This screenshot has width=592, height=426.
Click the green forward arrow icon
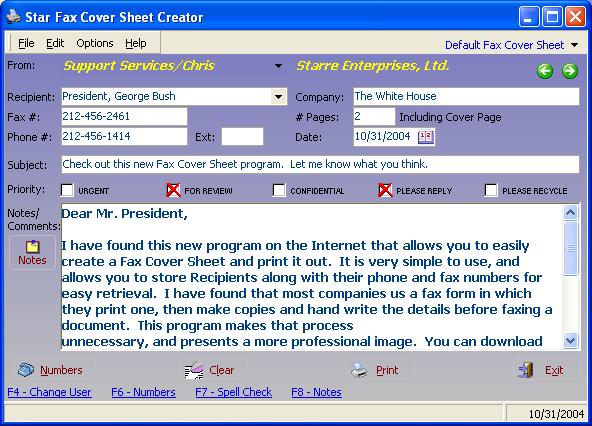click(570, 71)
